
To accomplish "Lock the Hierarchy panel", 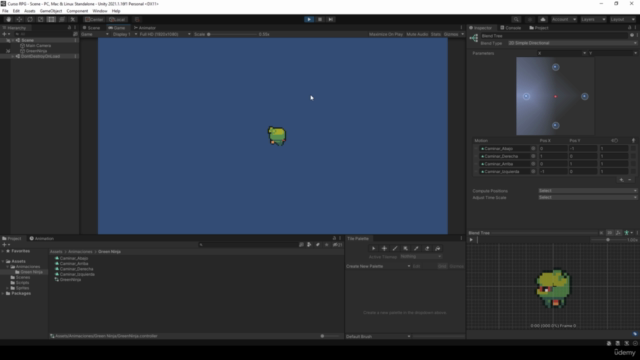I will pyautogui.click(x=69, y=28).
